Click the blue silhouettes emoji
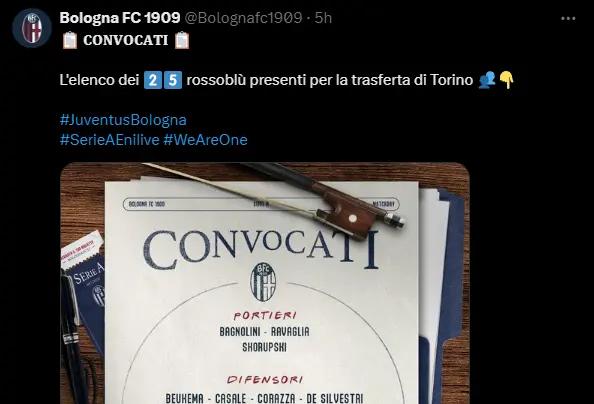 [x=487, y=80]
